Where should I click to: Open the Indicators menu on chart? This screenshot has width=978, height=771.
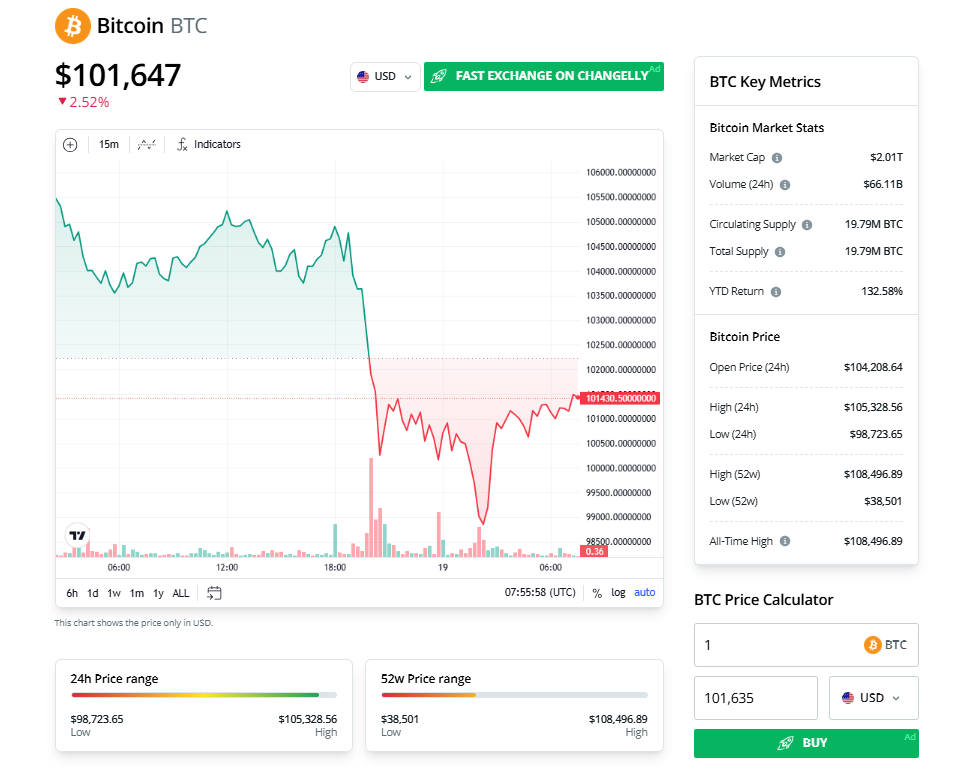click(209, 145)
